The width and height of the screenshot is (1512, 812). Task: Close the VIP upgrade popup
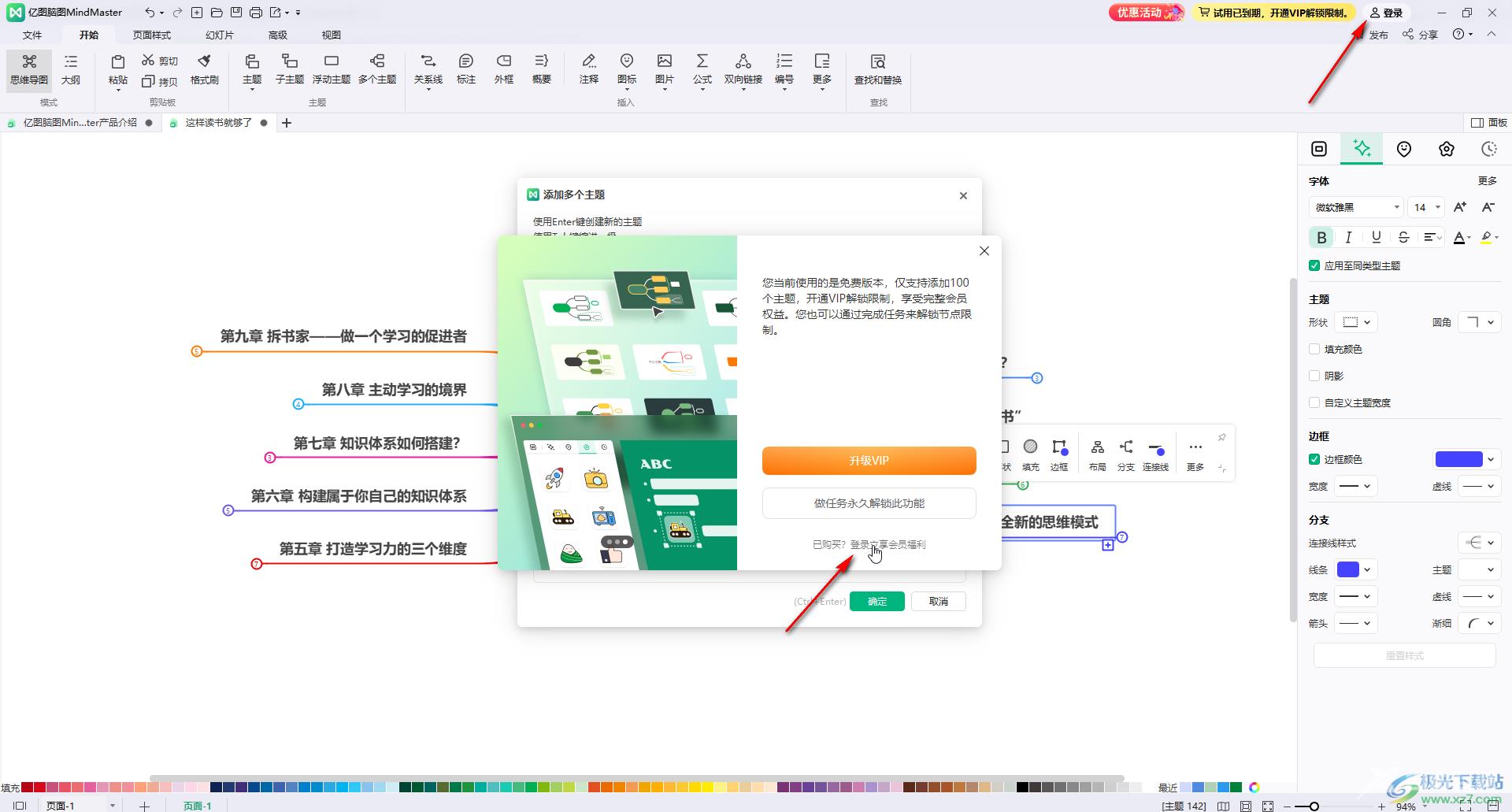984,250
